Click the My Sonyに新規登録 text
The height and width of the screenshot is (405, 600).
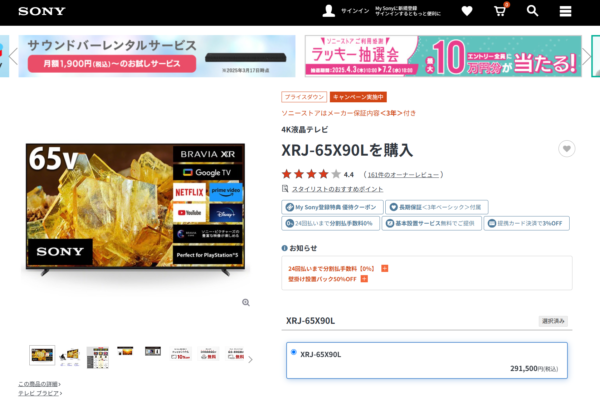click(x=396, y=8)
